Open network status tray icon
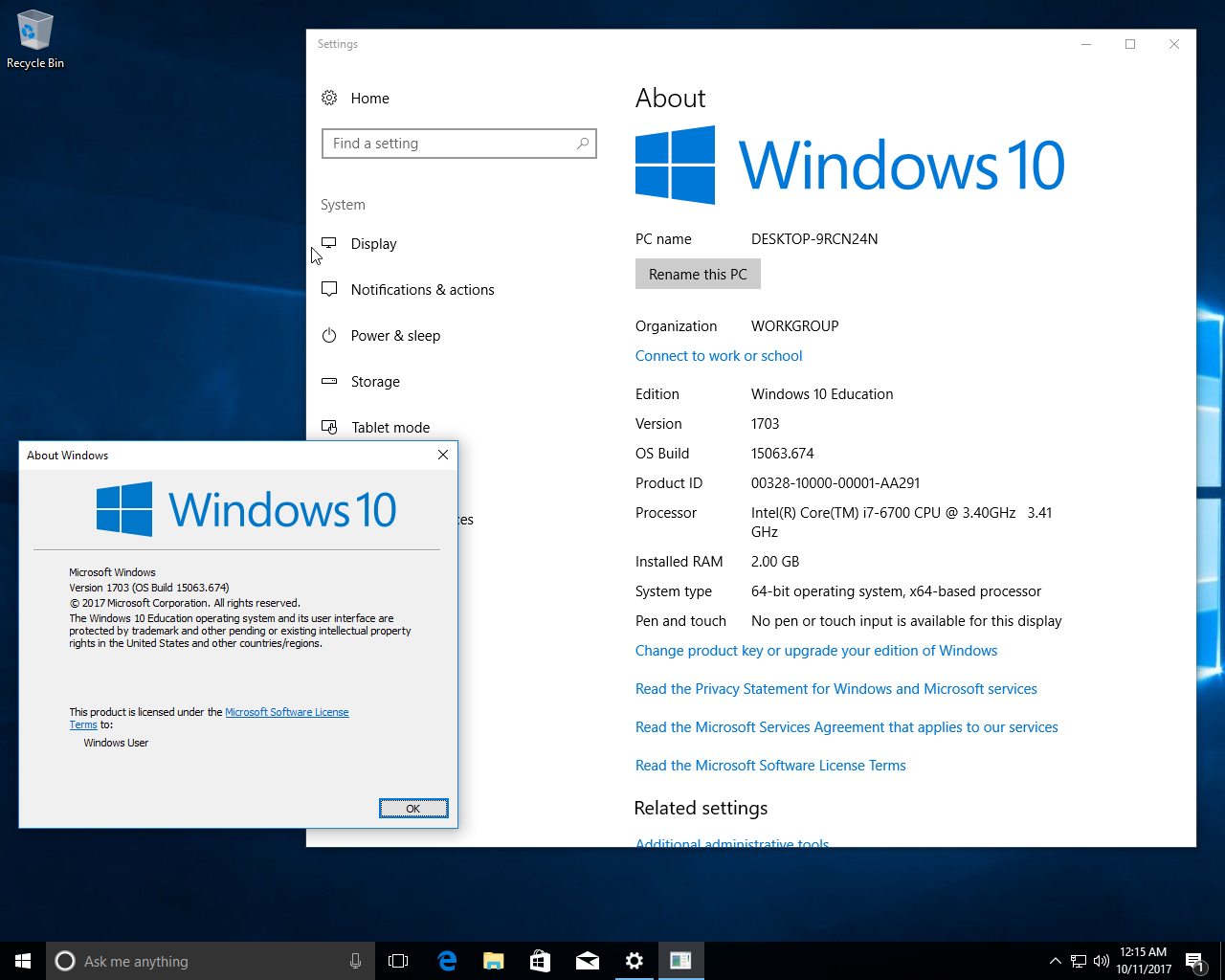This screenshot has height=980, width=1225. point(1079,961)
